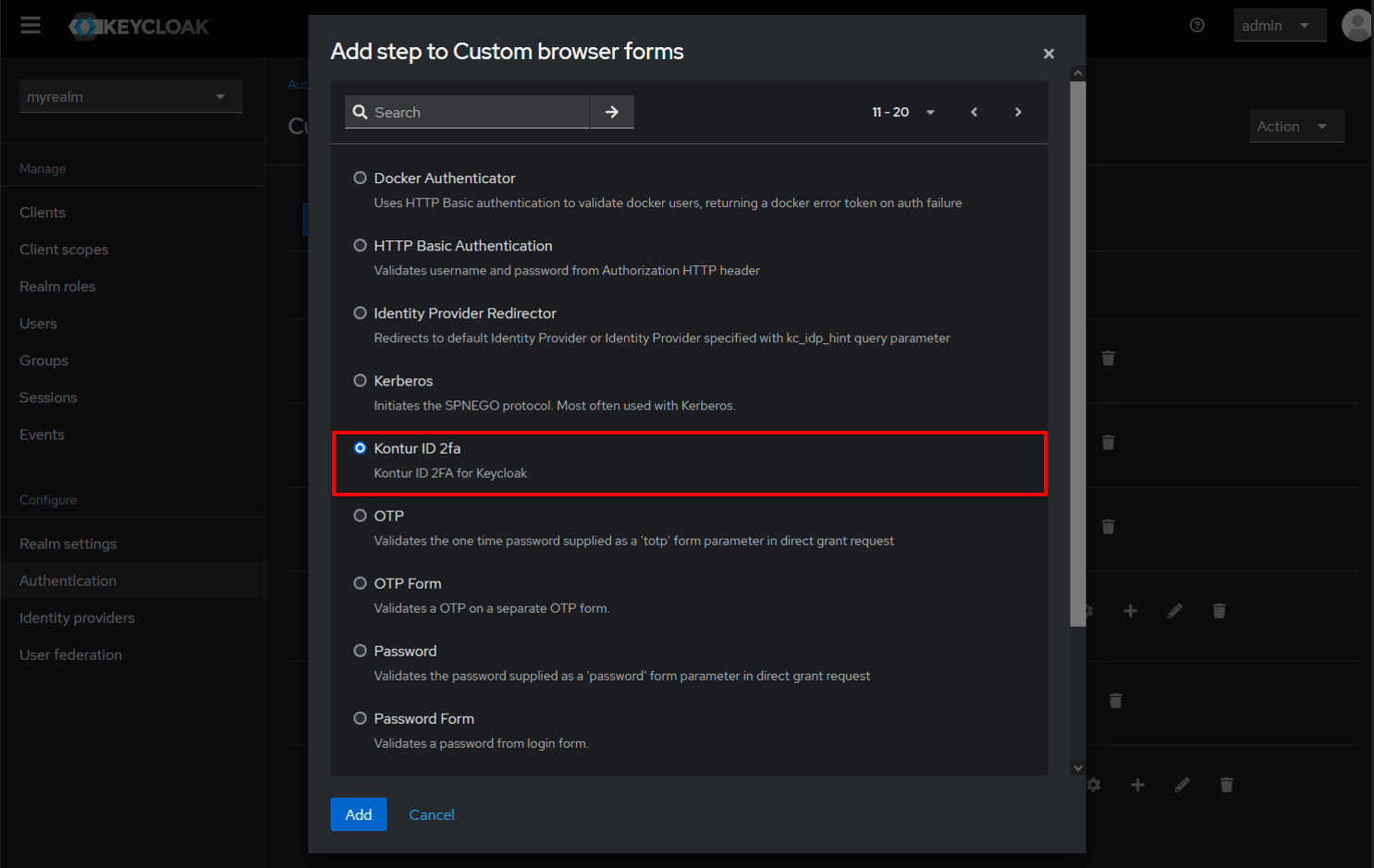Click the magnifier search icon
Image resolution: width=1374 pixels, height=868 pixels.
(361, 112)
